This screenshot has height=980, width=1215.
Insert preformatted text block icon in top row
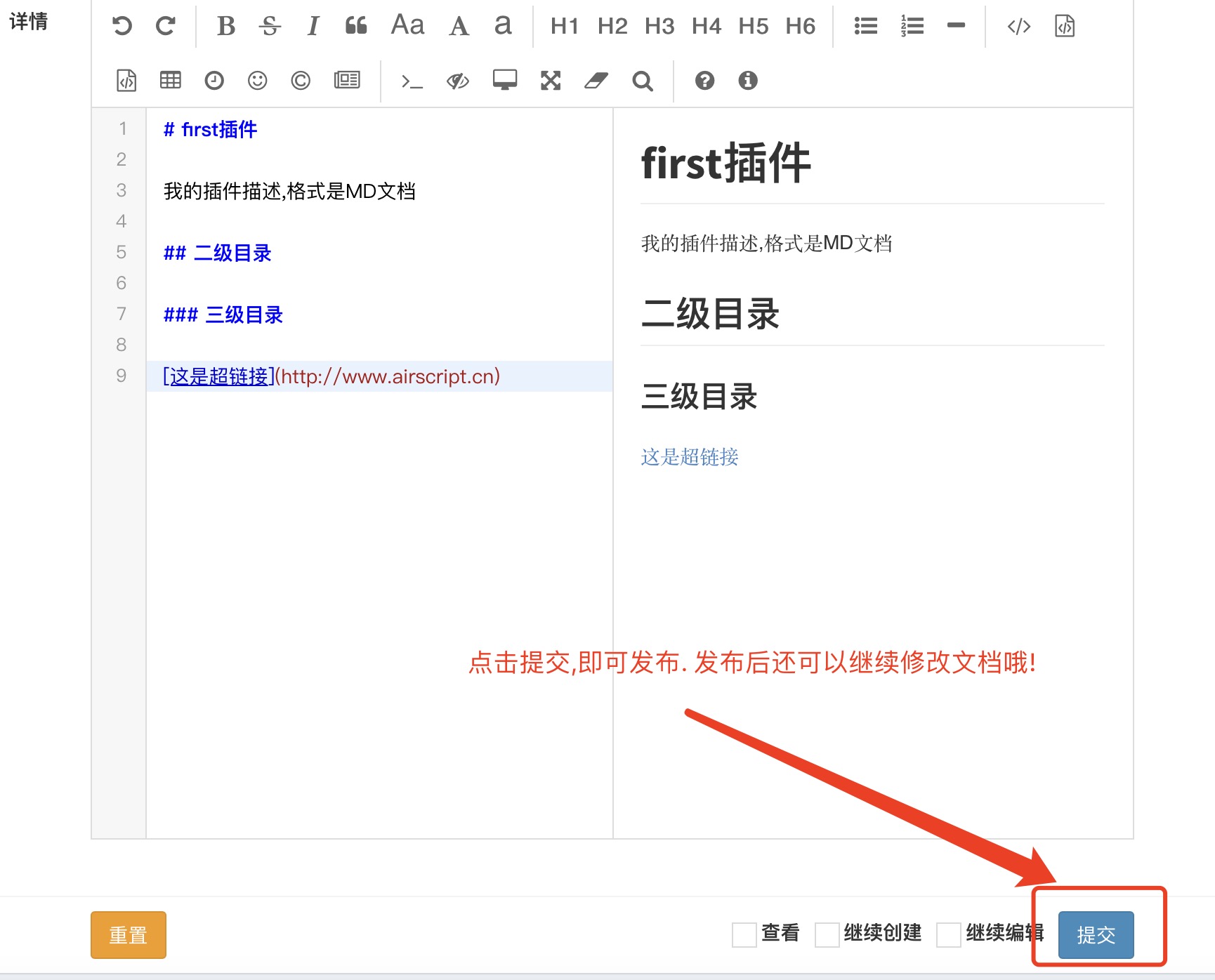(x=1065, y=26)
